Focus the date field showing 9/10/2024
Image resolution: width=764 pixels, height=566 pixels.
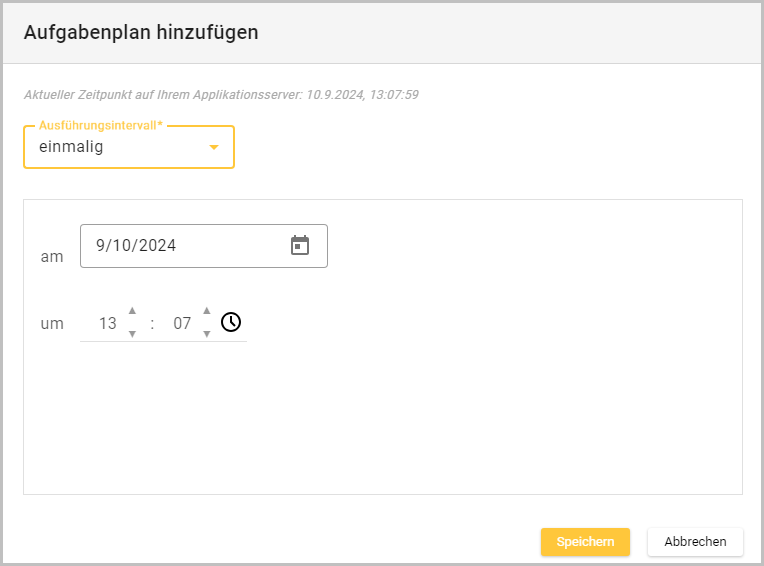tap(180, 245)
